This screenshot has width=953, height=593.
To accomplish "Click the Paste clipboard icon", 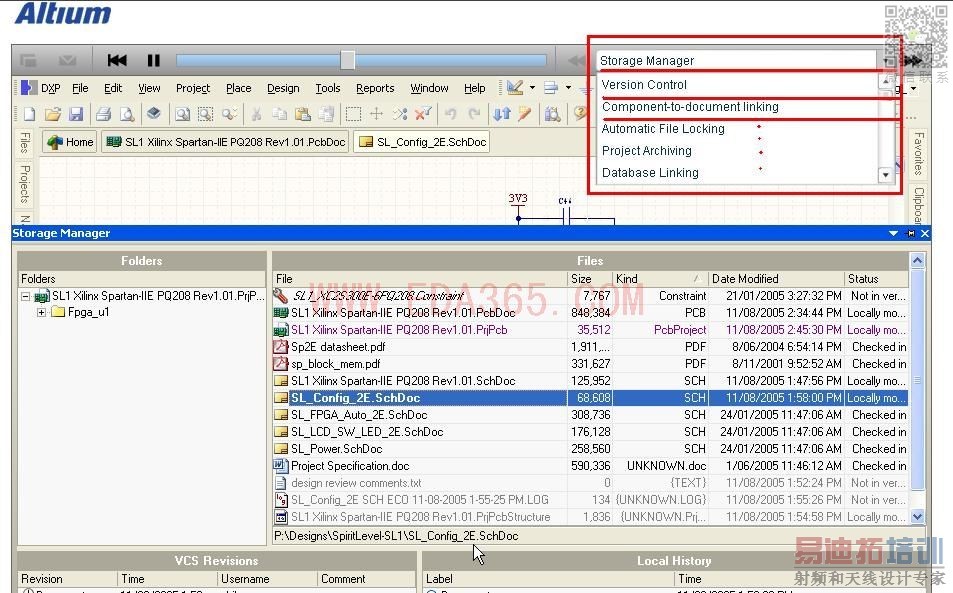I will (x=303, y=114).
